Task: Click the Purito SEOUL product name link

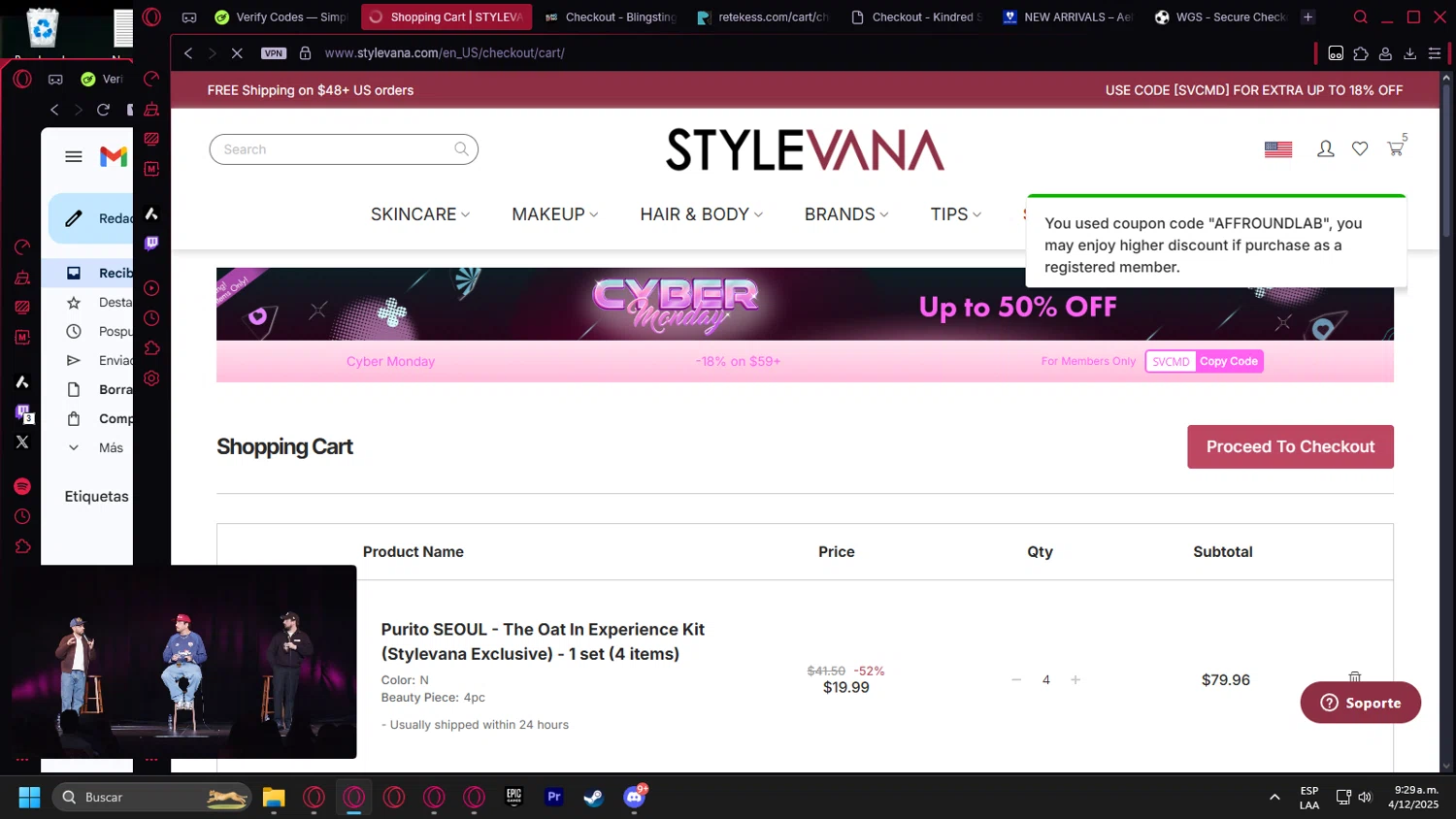Action: click(543, 641)
